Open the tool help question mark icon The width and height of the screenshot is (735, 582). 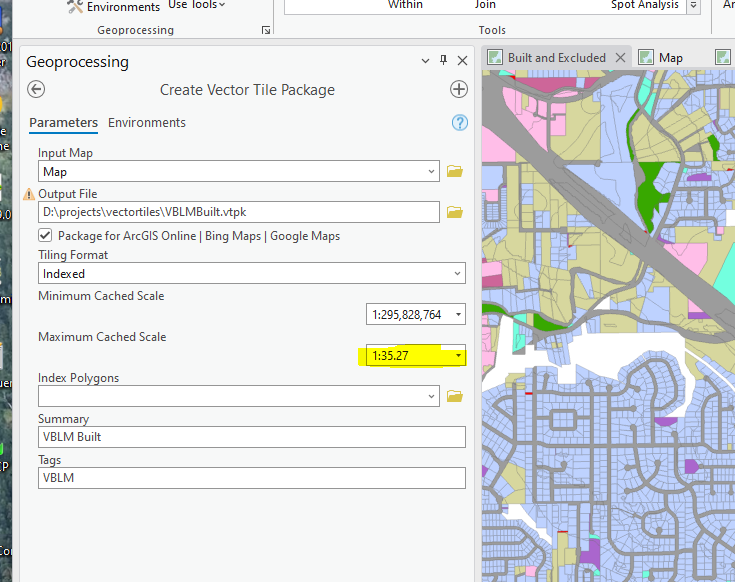(x=460, y=123)
